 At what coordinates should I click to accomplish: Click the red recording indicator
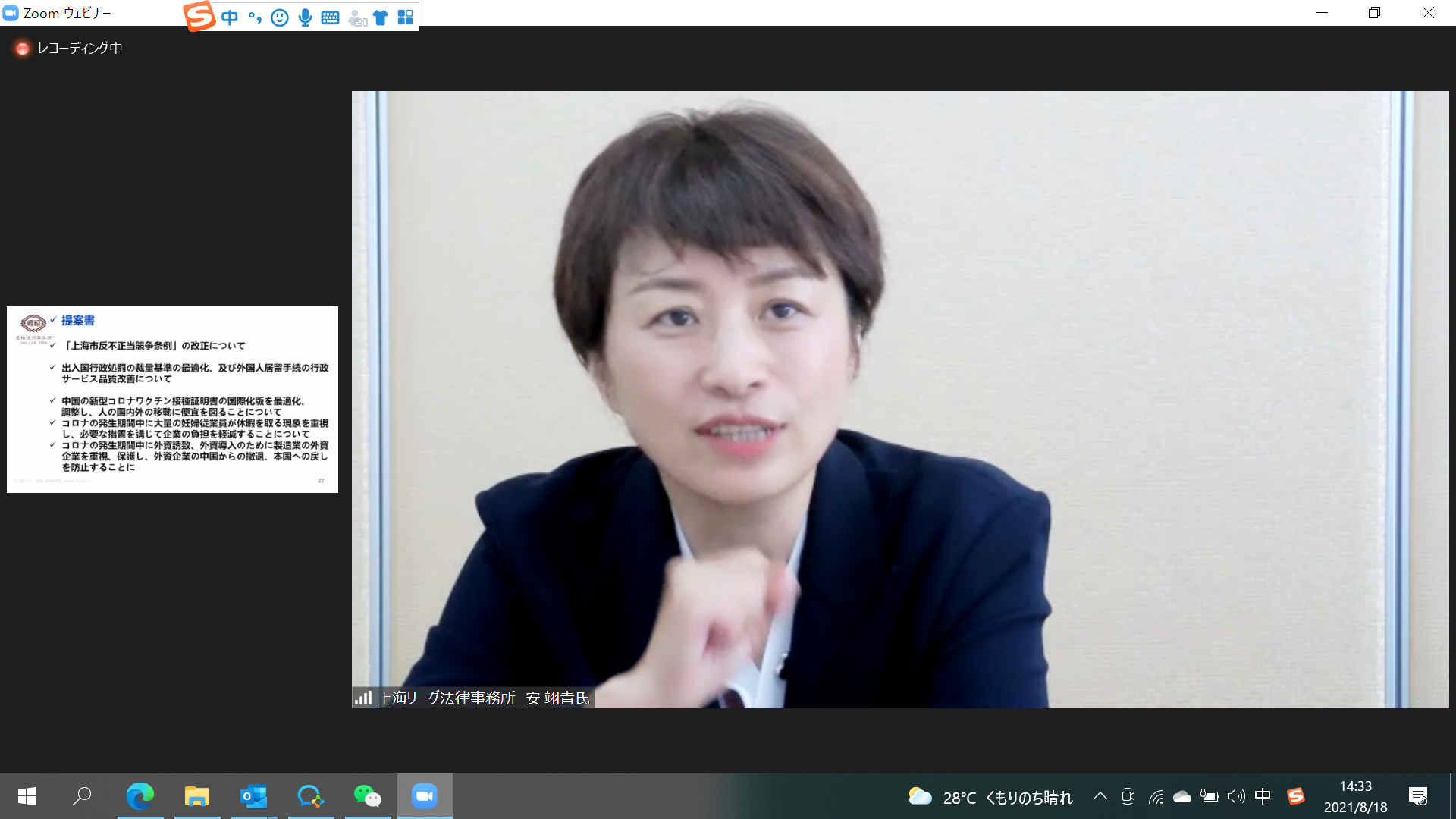coord(22,49)
